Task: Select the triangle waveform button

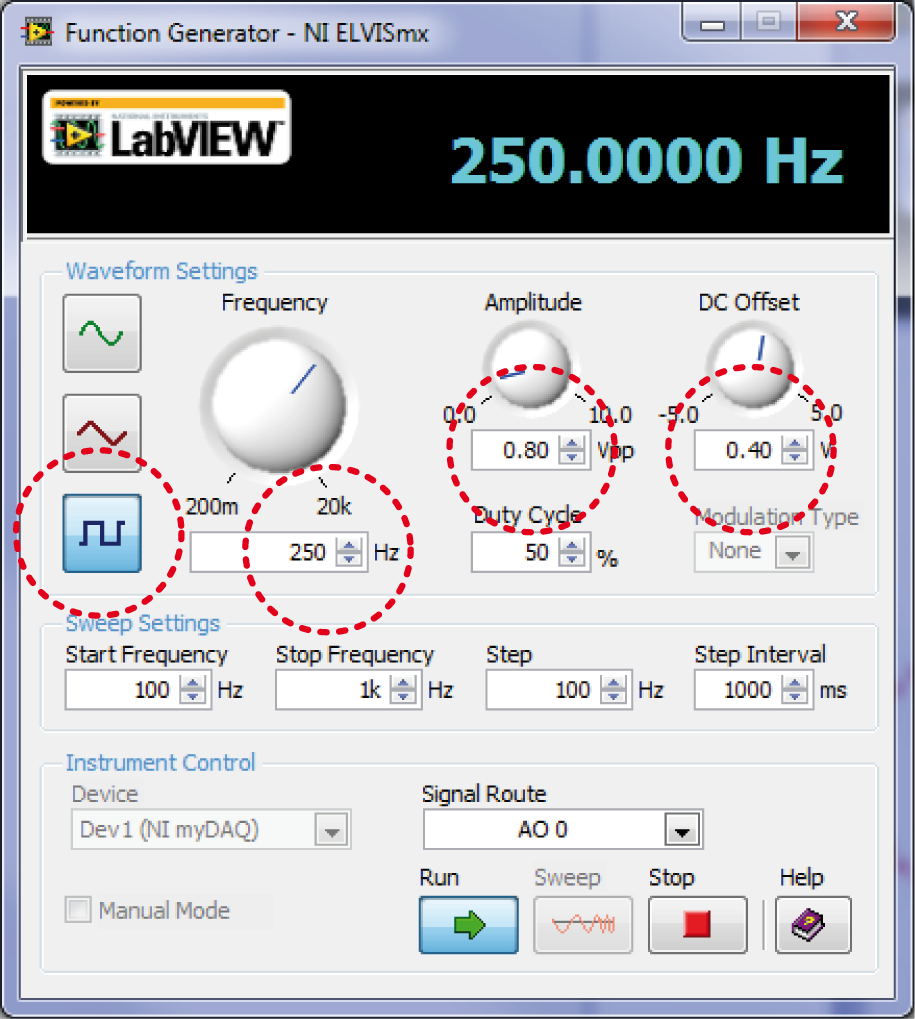Action: point(102,433)
